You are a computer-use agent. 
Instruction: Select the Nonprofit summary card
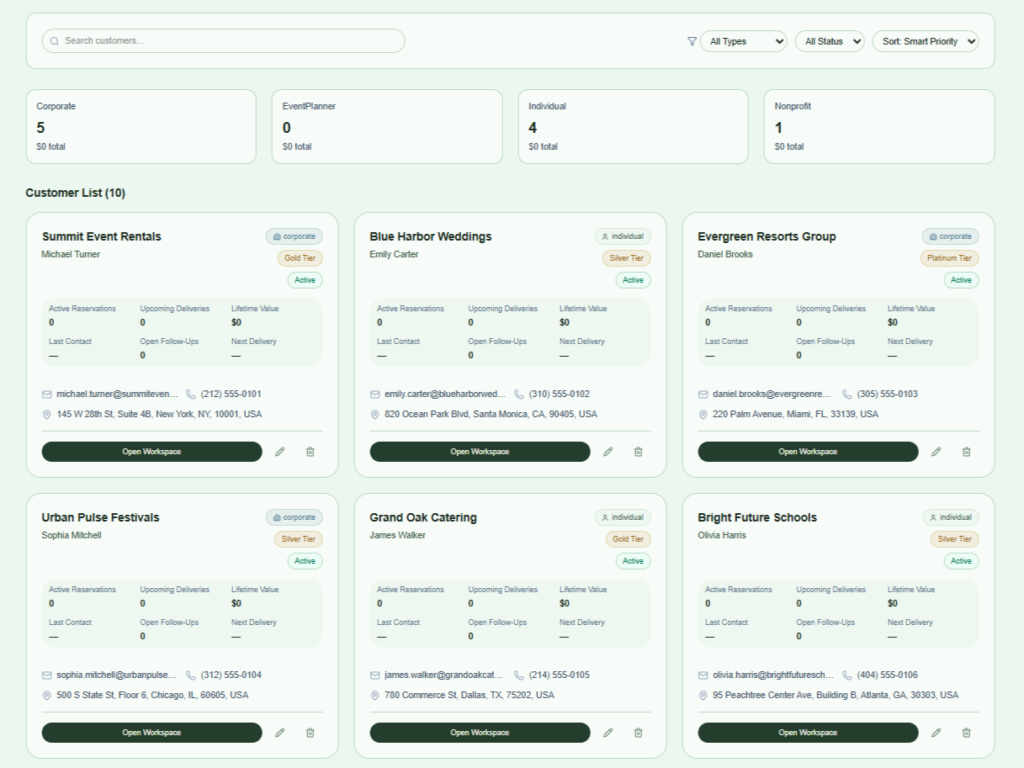click(x=879, y=127)
